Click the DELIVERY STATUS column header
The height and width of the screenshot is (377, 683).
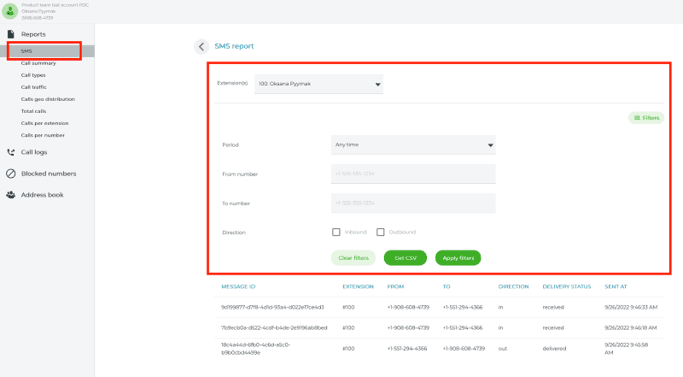pyautogui.click(x=567, y=286)
